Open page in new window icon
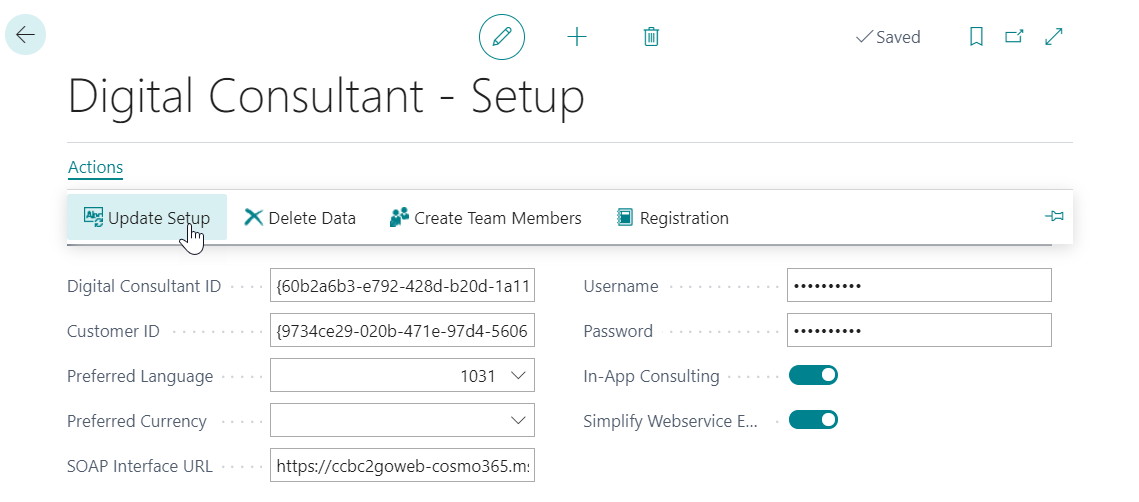This screenshot has width=1139, height=502. coord(1014,37)
